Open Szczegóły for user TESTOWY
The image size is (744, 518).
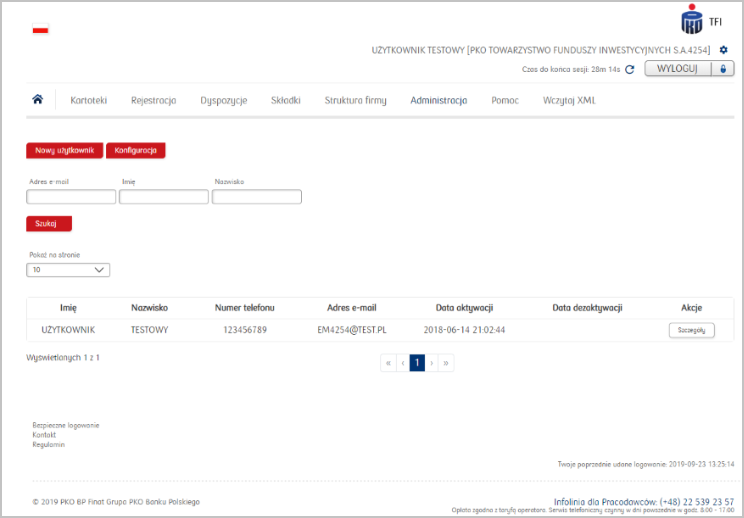tap(692, 330)
